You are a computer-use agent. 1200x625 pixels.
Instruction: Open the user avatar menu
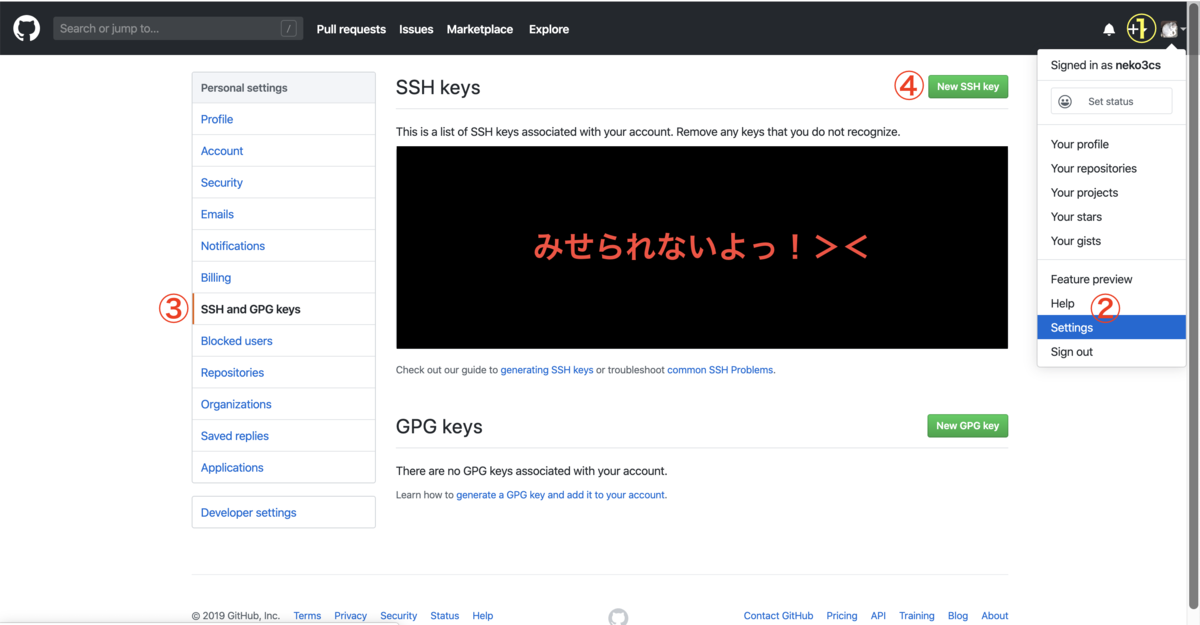[1173, 30]
